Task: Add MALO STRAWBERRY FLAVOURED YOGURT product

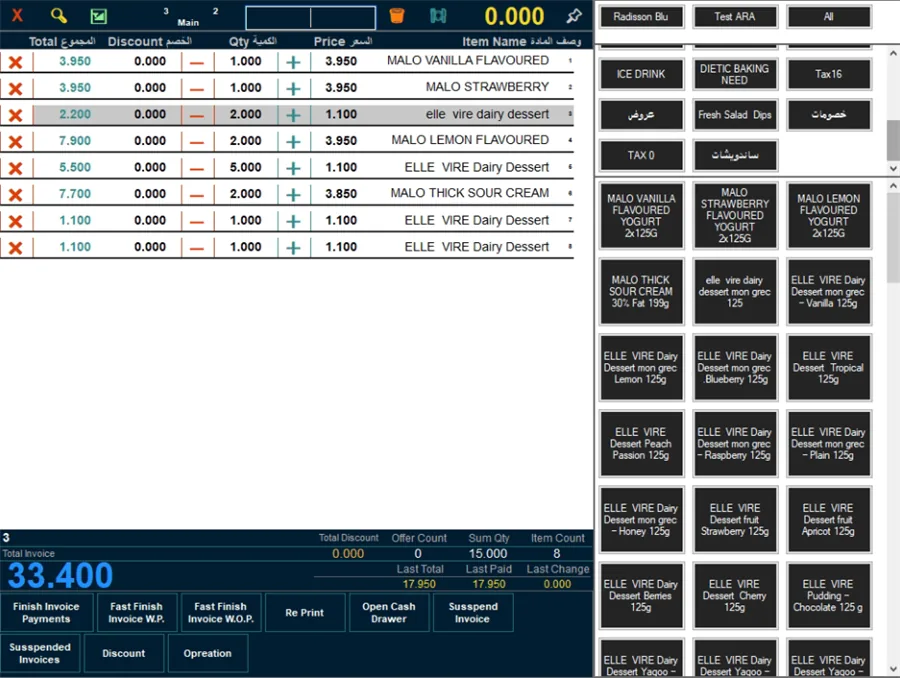Action: point(735,215)
